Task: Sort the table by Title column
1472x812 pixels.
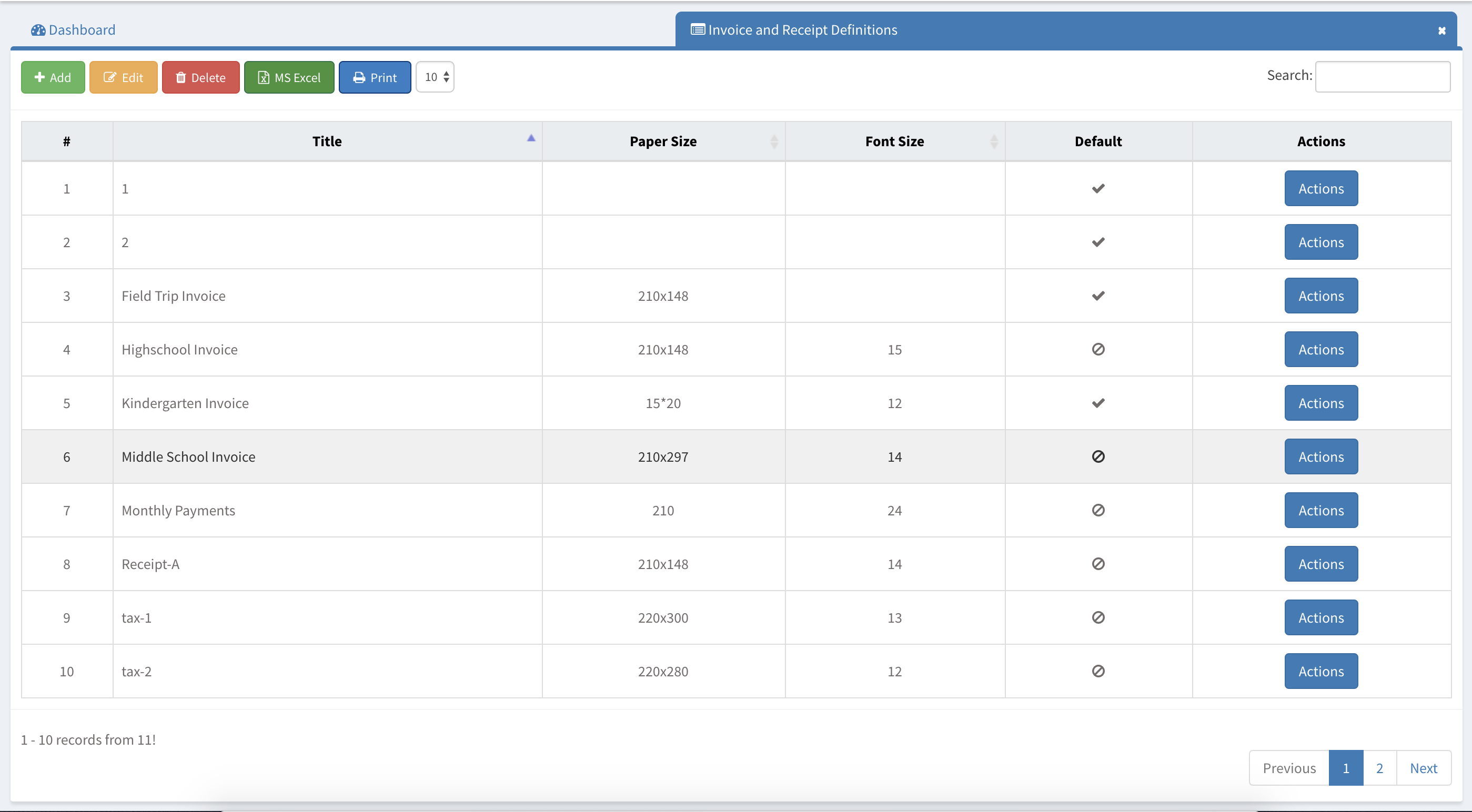Action: [x=327, y=141]
